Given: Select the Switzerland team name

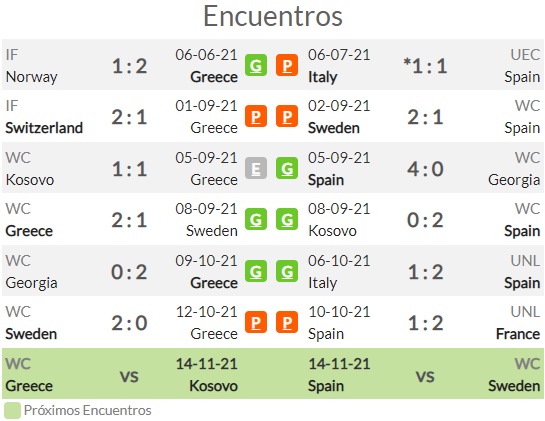Looking at the screenshot, I should [x=44, y=128].
